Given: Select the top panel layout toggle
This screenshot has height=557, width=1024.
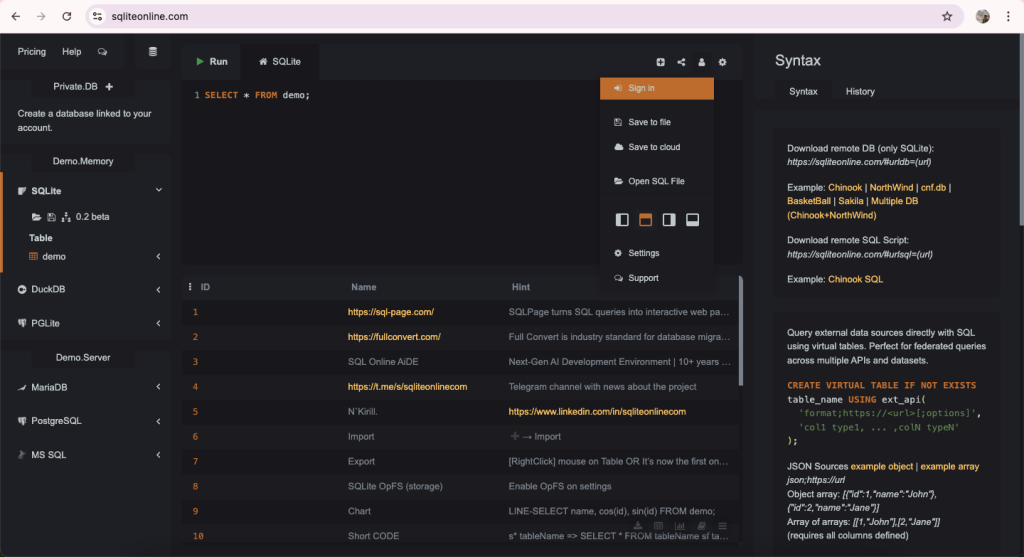Looking at the screenshot, I should coord(645,220).
